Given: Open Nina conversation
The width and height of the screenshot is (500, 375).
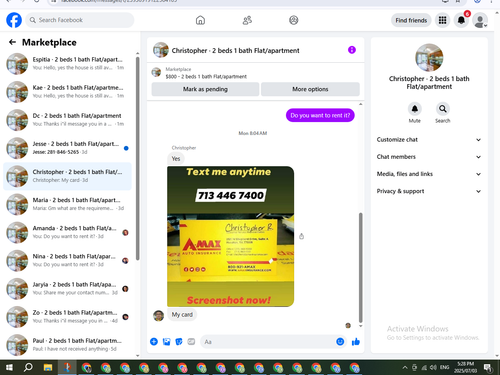Looking at the screenshot, I should (67, 260).
